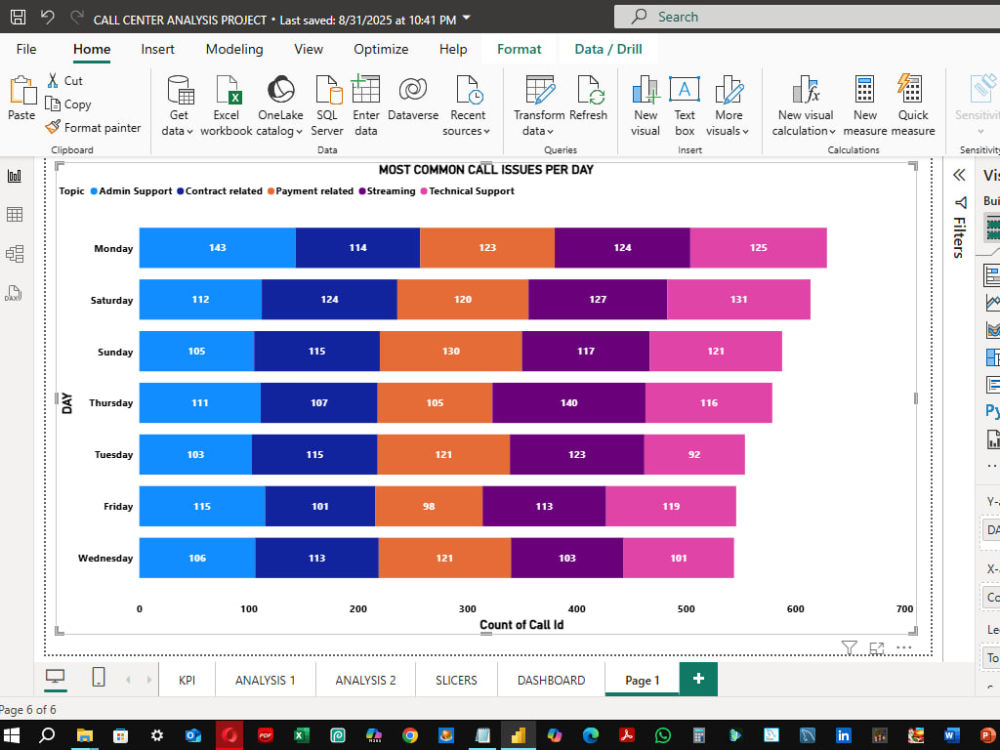Open the Get data dropdown
Image resolution: width=1000 pixels, height=750 pixels.
(x=178, y=105)
